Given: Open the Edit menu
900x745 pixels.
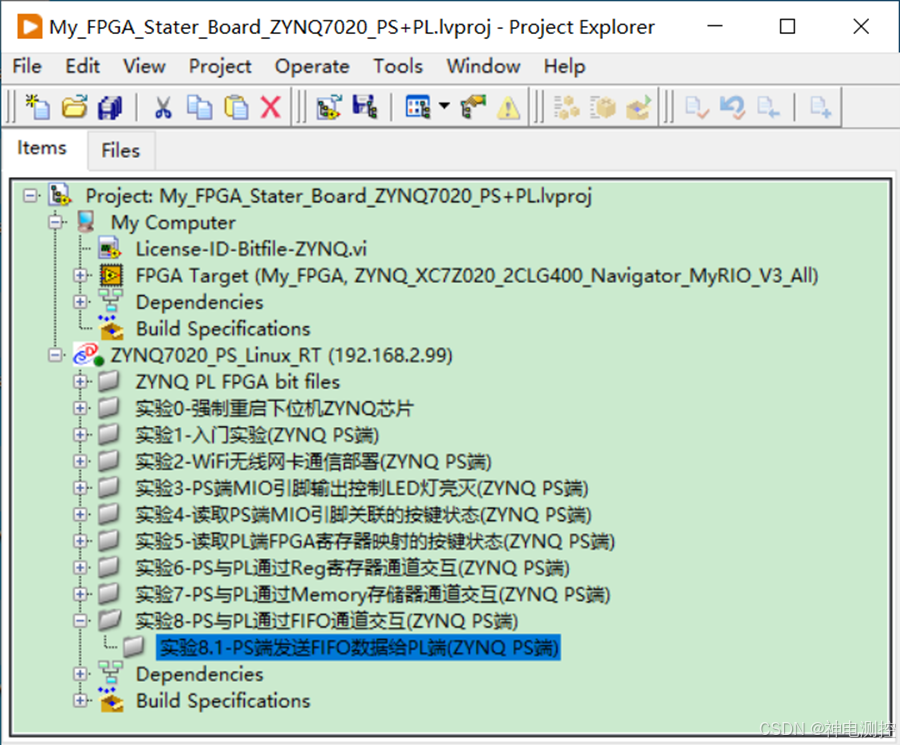Looking at the screenshot, I should [x=83, y=66].
